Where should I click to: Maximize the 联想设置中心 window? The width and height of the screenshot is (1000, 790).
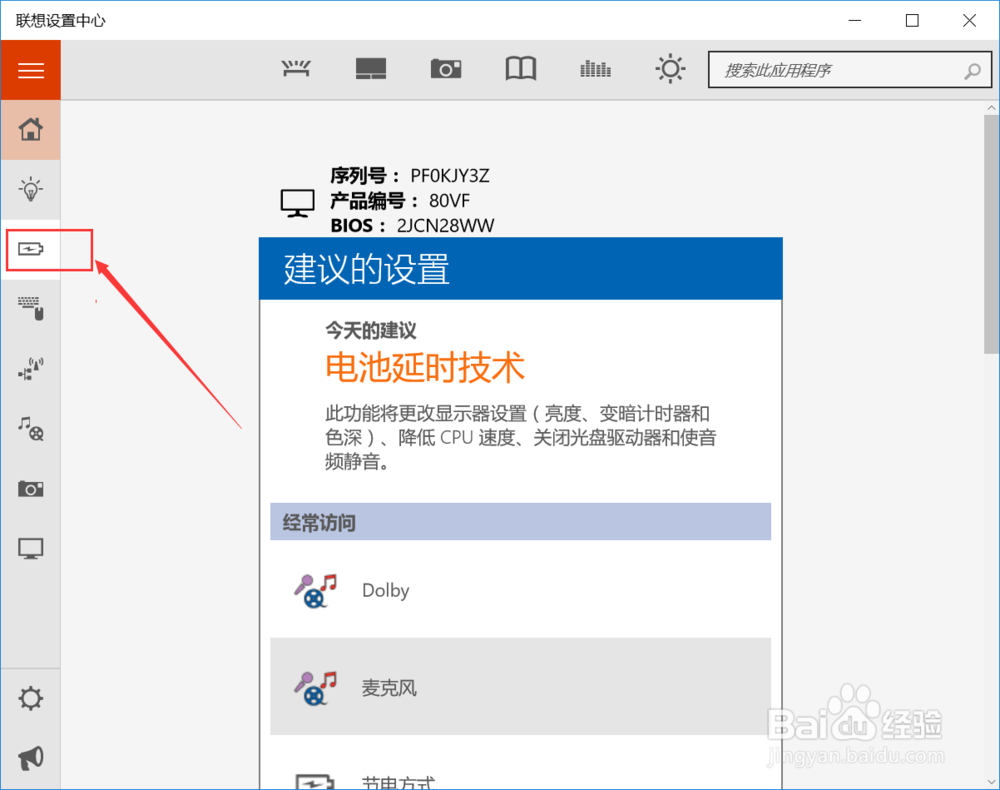[x=912, y=20]
